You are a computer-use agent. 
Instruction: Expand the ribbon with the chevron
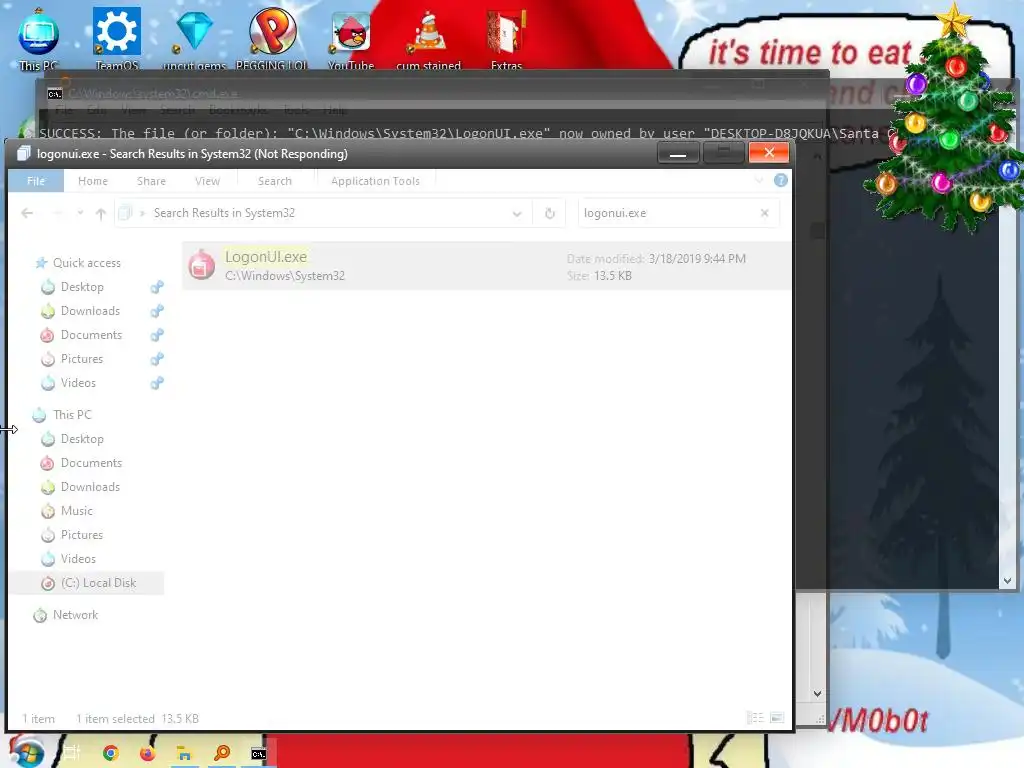[759, 180]
